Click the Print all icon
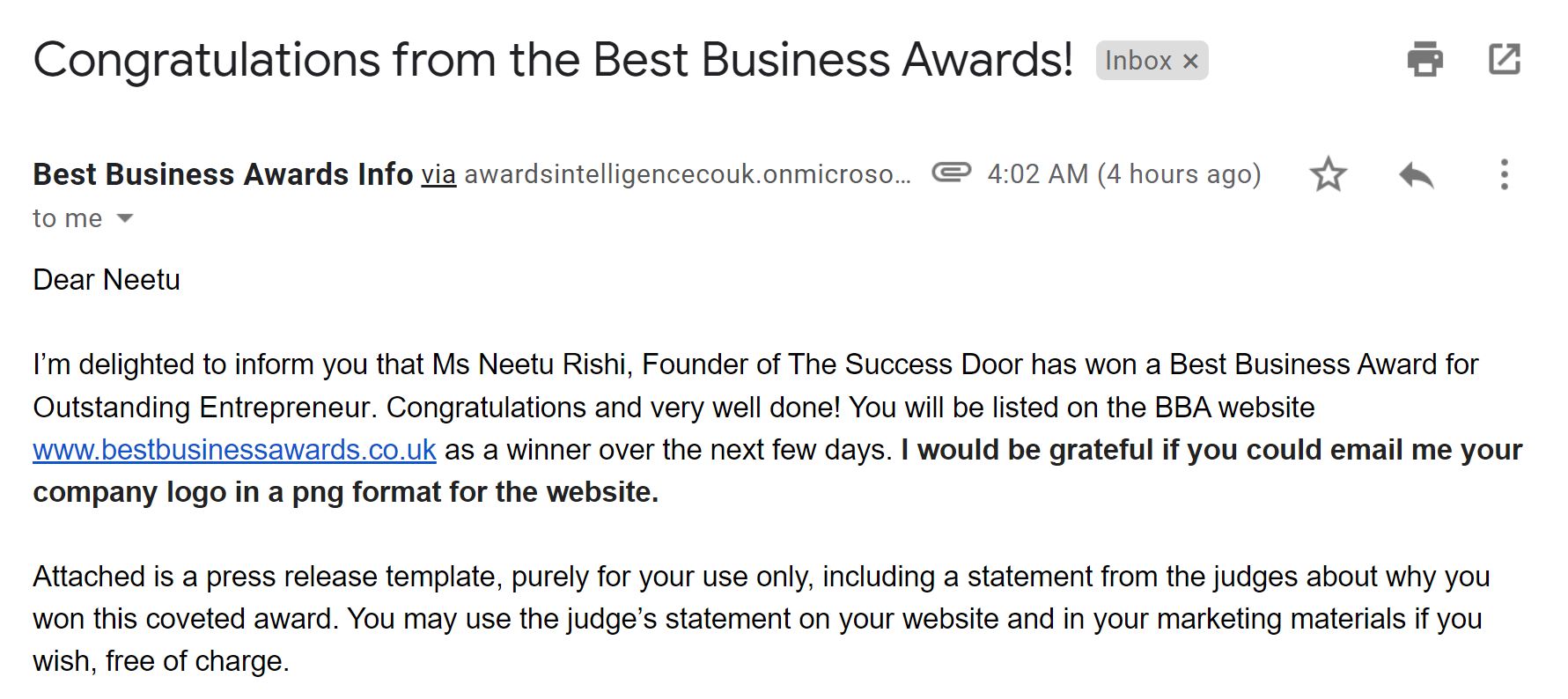1568x699 pixels. (1424, 60)
